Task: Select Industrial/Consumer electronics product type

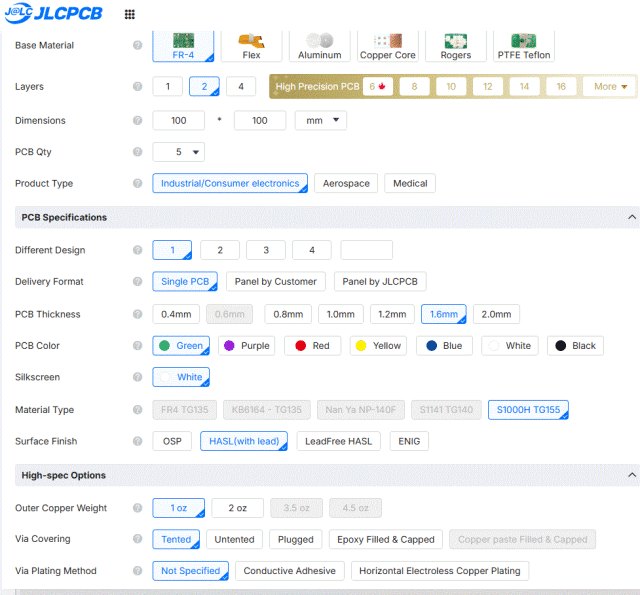Action: click(230, 183)
